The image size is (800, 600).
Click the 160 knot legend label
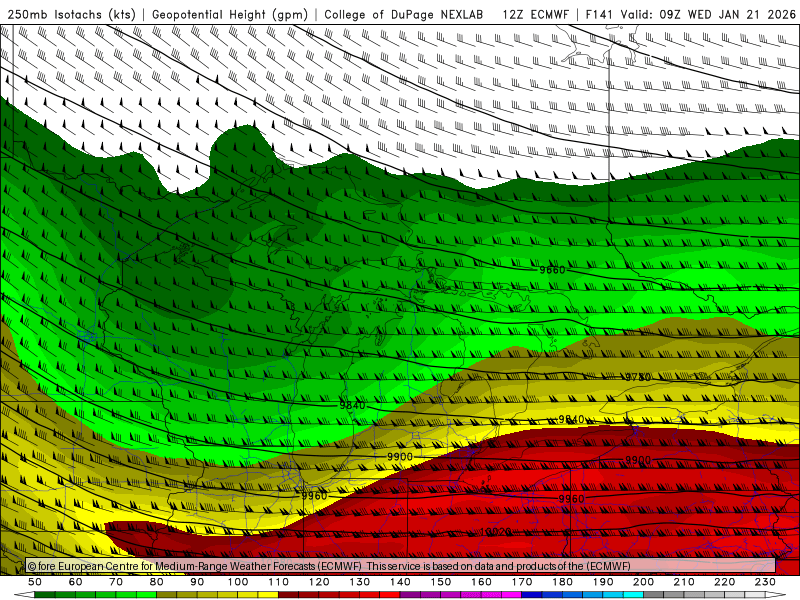click(482, 582)
